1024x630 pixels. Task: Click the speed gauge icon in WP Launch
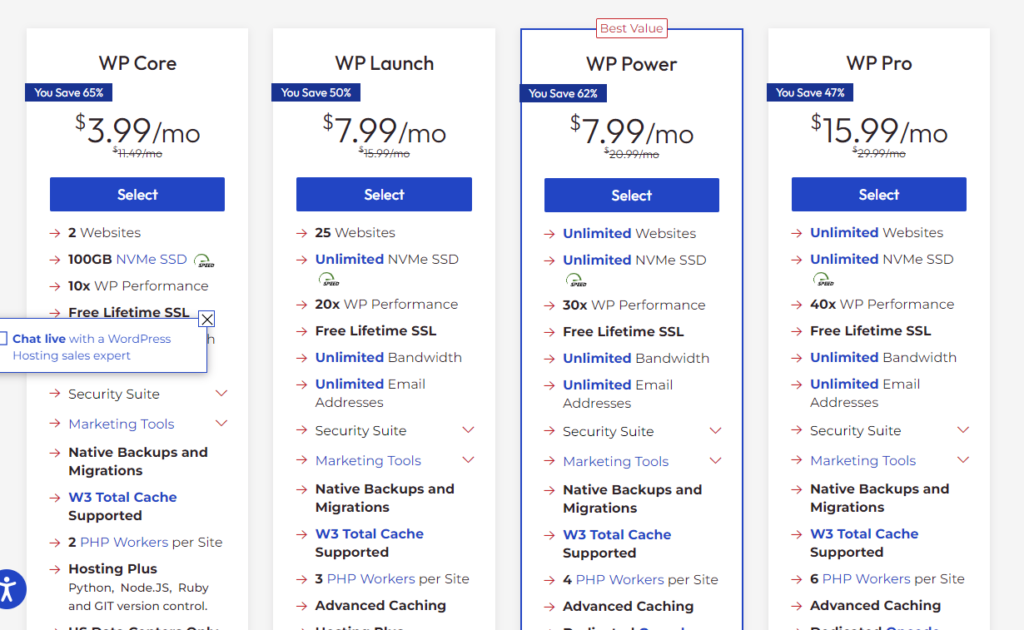pyautogui.click(x=328, y=279)
